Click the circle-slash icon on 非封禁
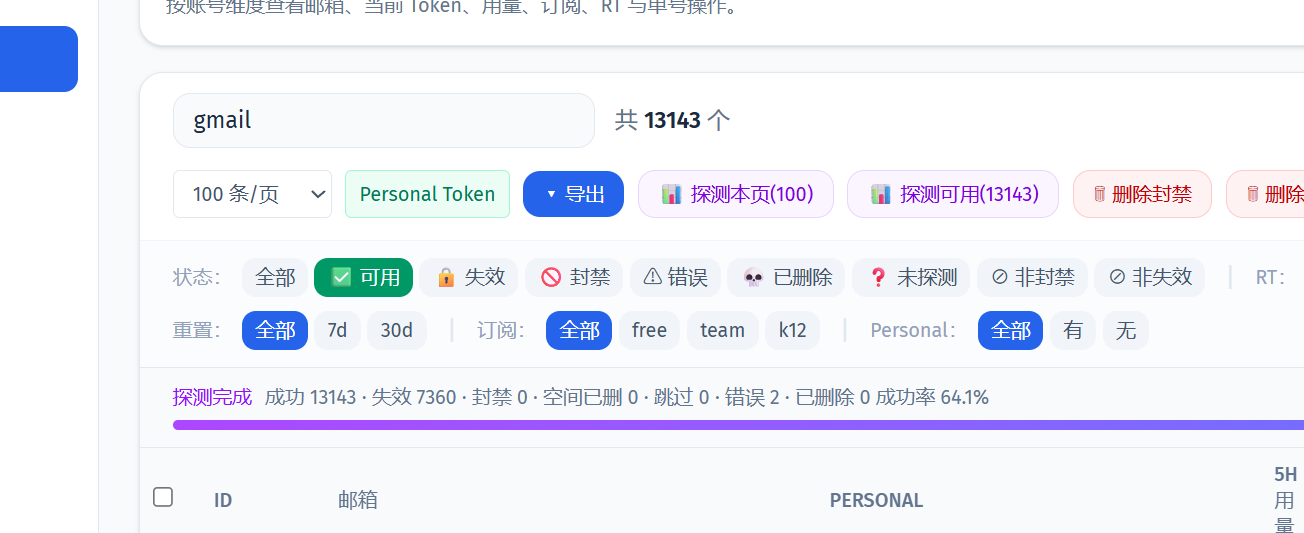This screenshot has width=1304, height=533. pos(1000,277)
